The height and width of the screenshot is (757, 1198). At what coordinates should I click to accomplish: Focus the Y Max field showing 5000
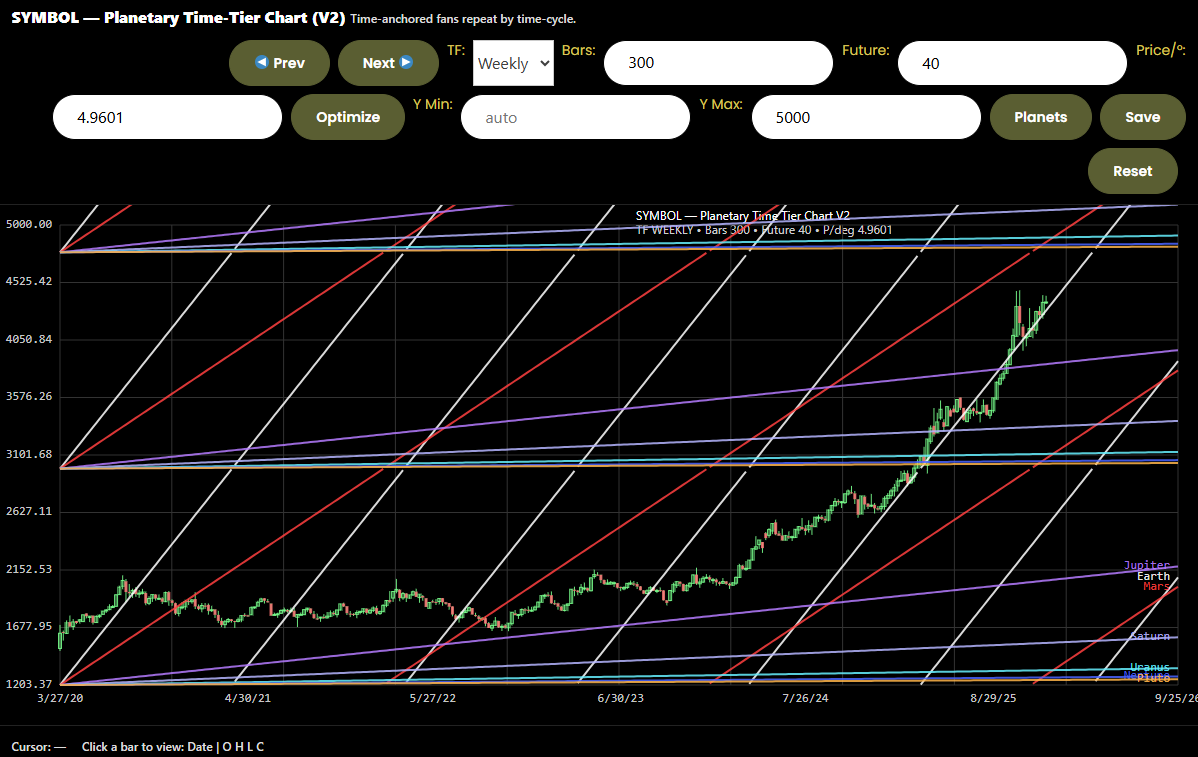click(866, 117)
